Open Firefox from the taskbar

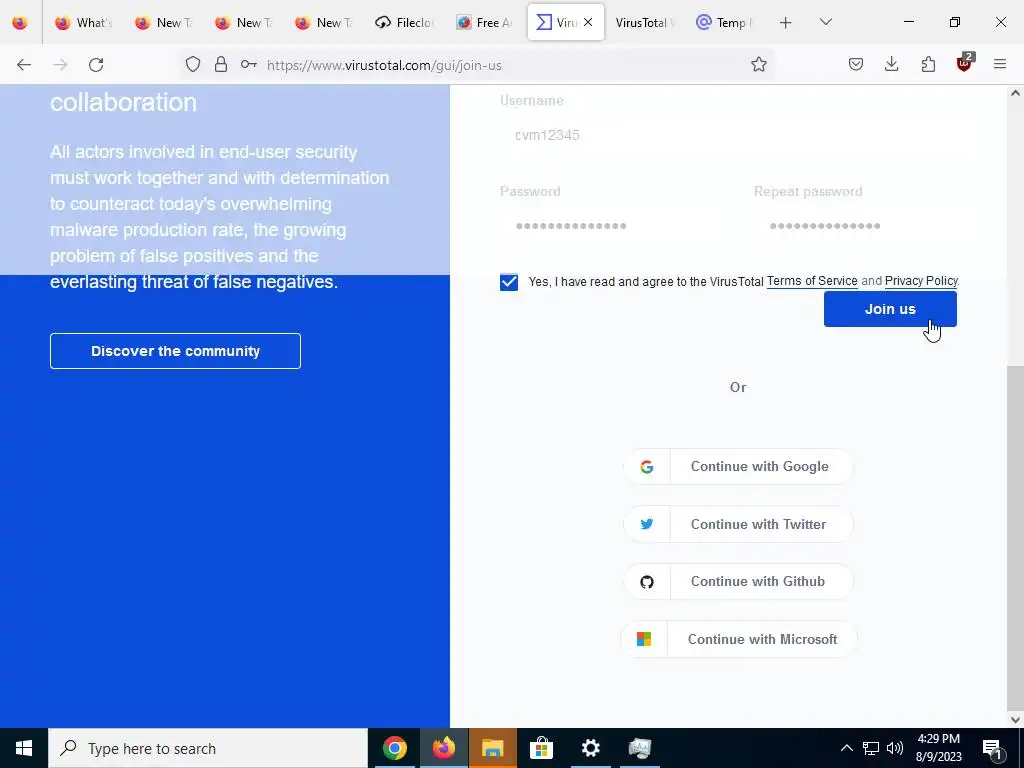pos(443,748)
